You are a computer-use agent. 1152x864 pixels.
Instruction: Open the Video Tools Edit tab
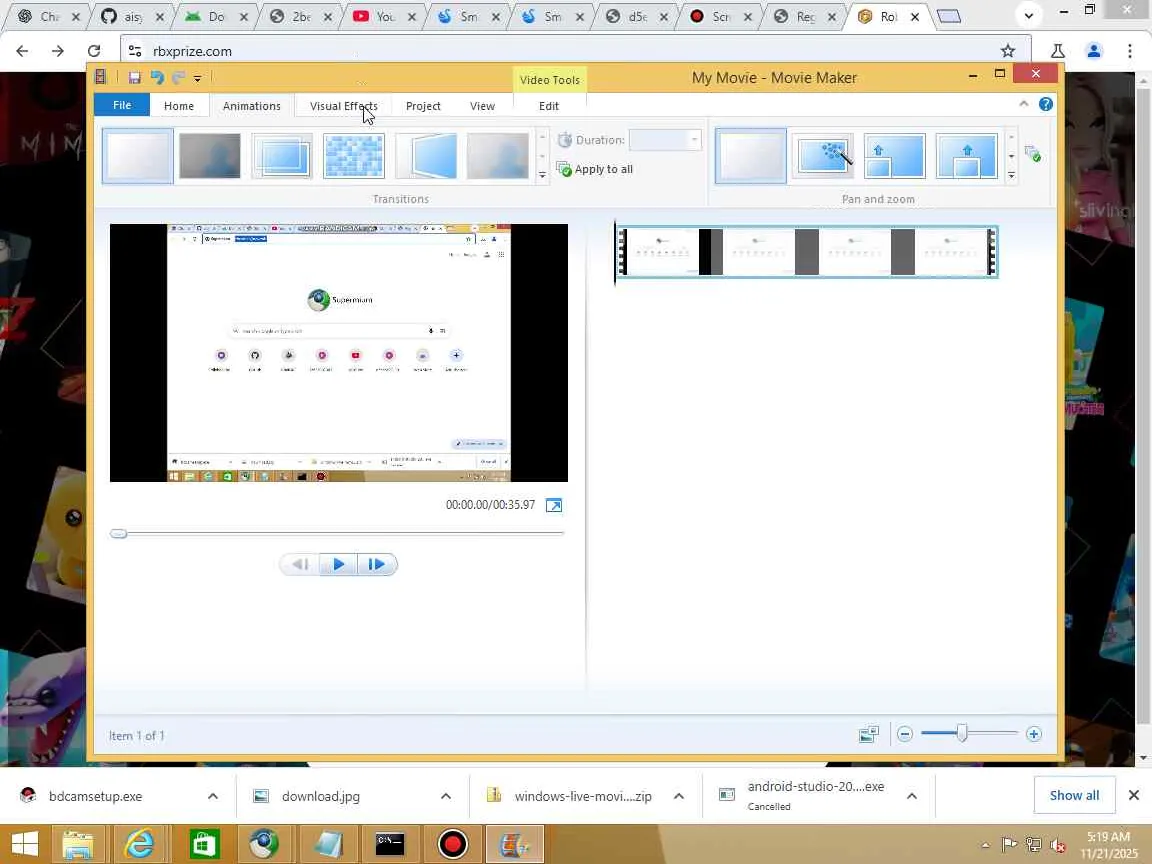(x=549, y=106)
